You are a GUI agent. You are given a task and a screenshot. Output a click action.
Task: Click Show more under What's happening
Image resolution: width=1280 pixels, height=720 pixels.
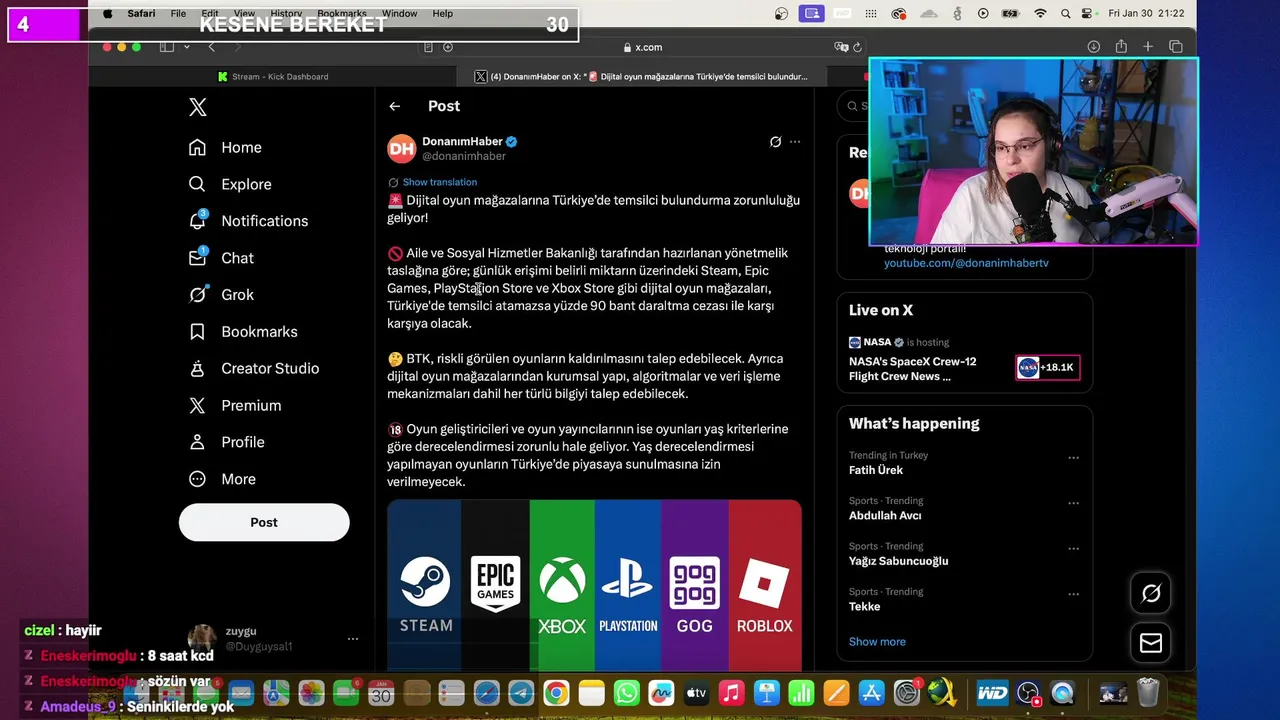pyautogui.click(x=877, y=642)
